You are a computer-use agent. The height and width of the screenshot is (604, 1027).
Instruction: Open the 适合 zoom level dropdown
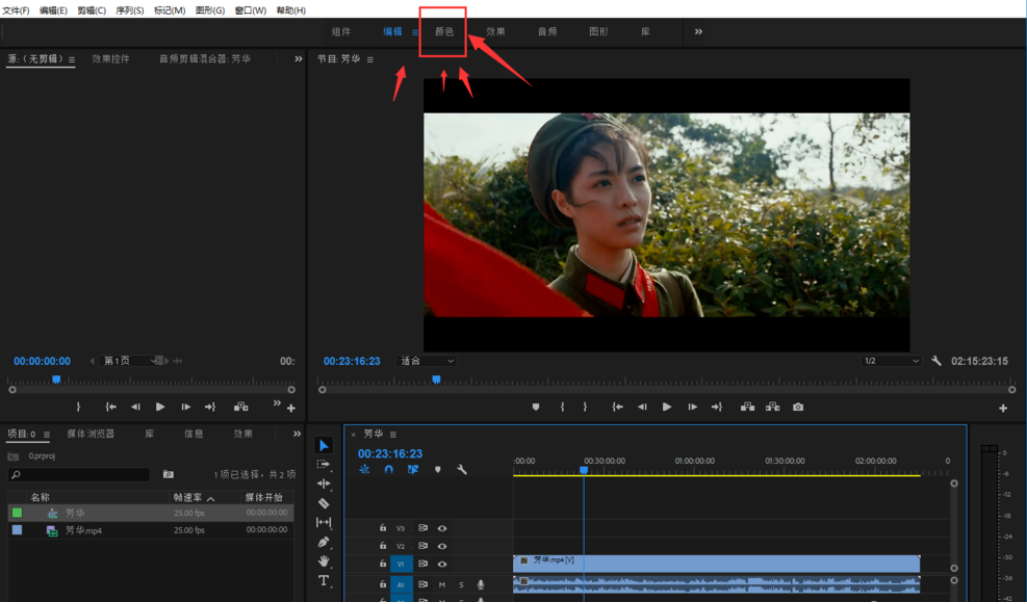point(425,360)
